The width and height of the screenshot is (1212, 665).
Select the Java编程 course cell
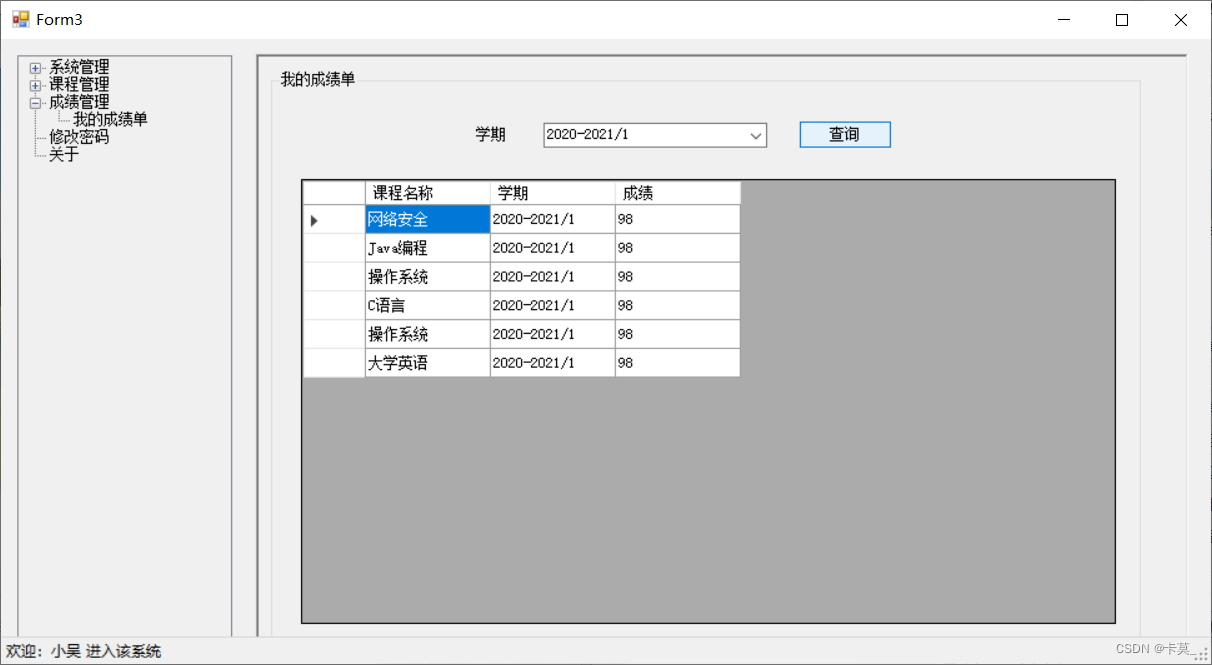[399, 247]
